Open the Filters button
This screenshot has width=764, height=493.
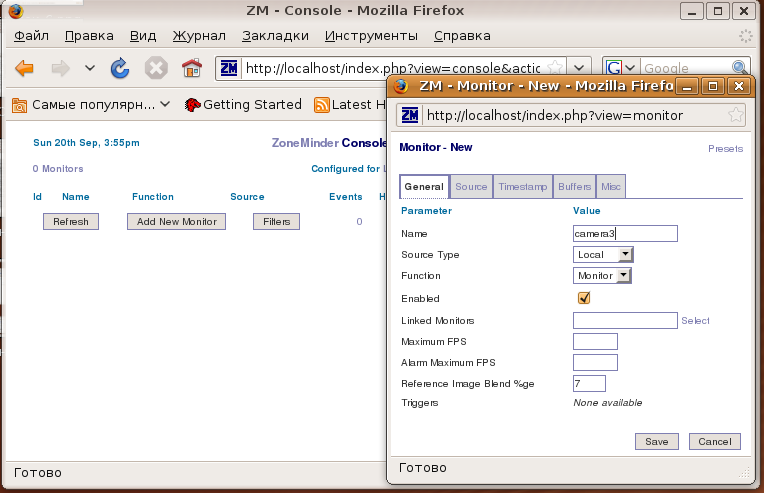(x=276, y=222)
